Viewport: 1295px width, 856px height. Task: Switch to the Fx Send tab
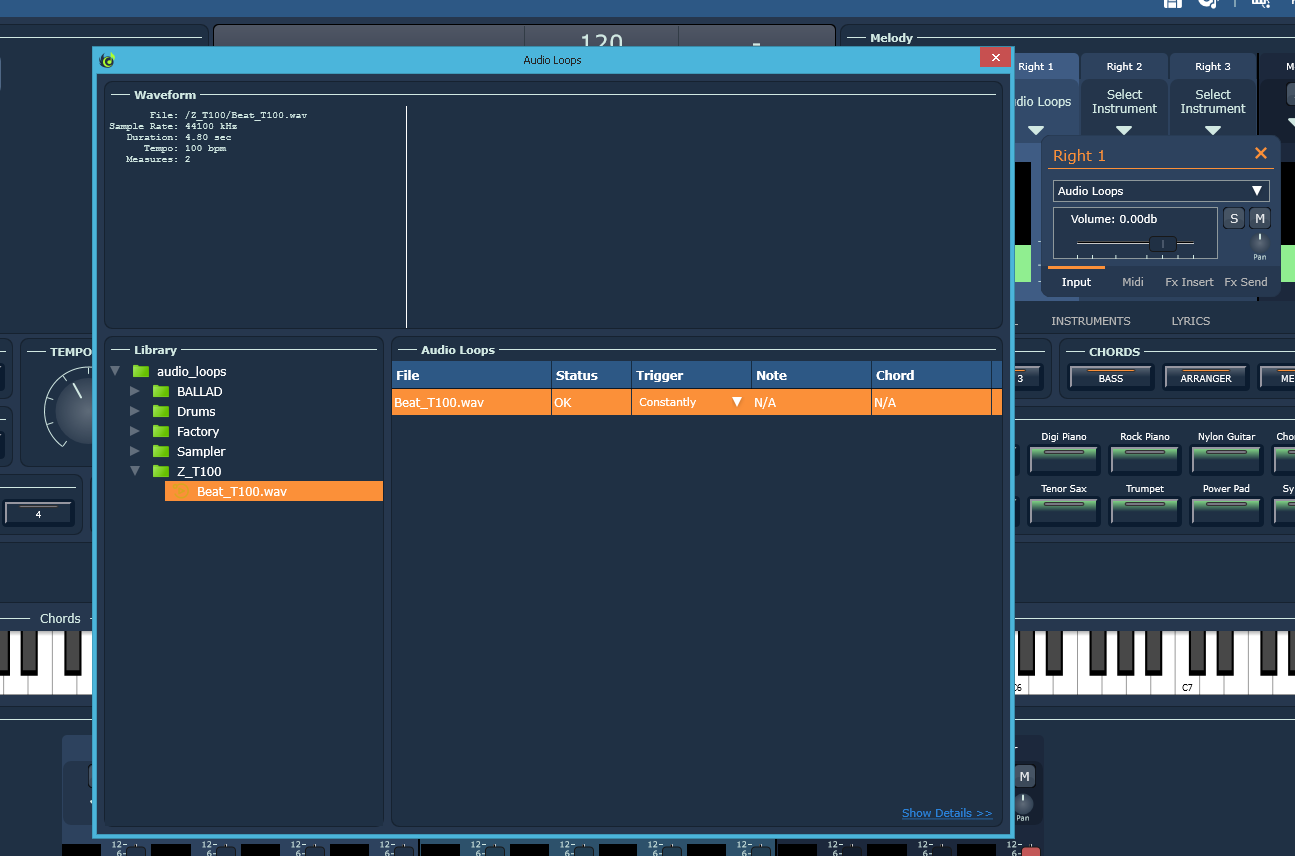(1246, 282)
